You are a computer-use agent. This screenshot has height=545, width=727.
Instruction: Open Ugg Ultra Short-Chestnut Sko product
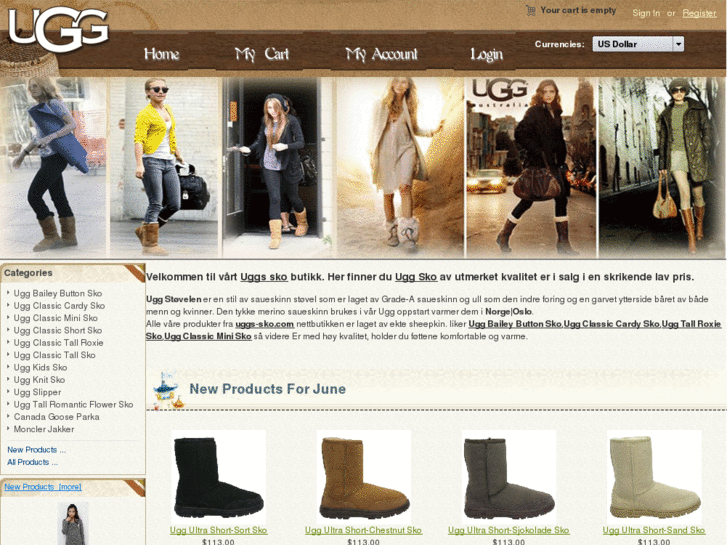click(x=364, y=530)
